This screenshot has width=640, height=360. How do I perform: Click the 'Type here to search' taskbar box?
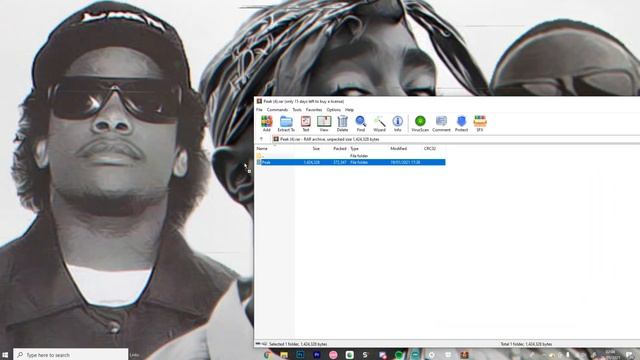71,355
